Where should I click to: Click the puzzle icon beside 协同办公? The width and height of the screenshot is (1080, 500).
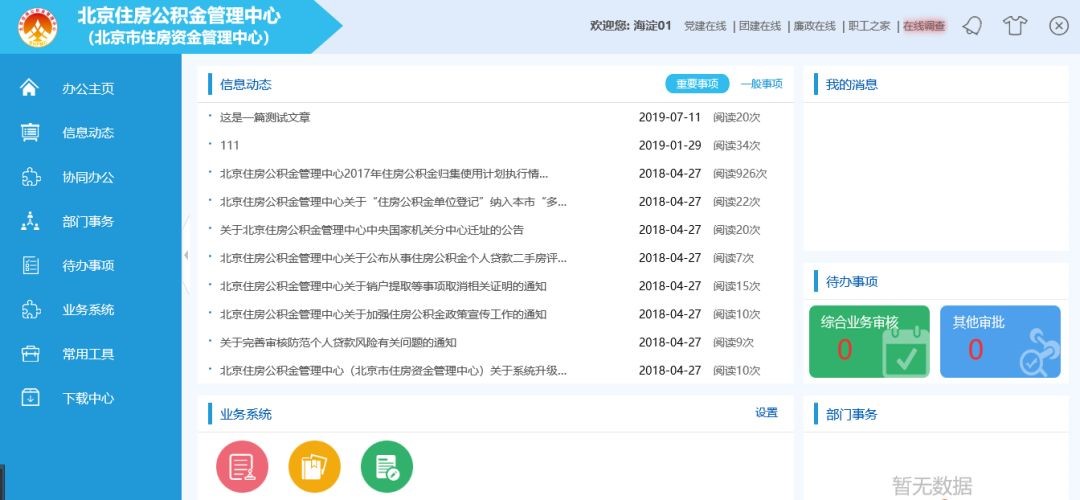pyautogui.click(x=30, y=177)
